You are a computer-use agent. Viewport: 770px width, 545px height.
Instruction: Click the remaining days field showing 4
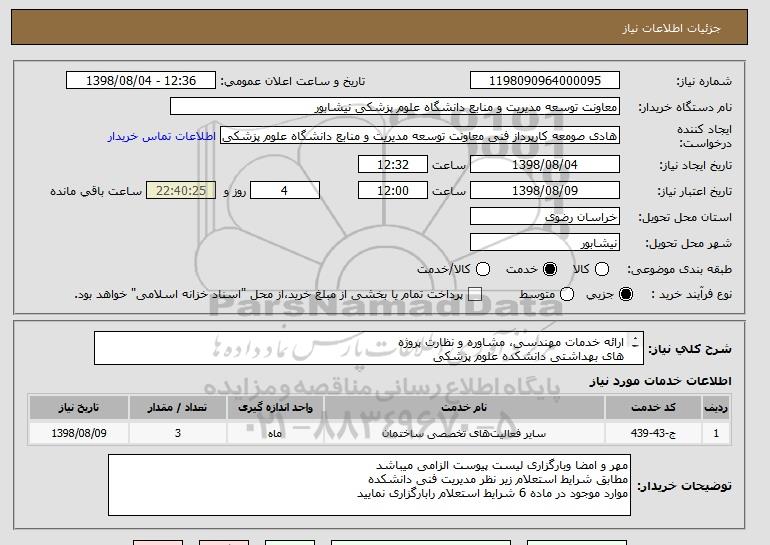click(285, 191)
